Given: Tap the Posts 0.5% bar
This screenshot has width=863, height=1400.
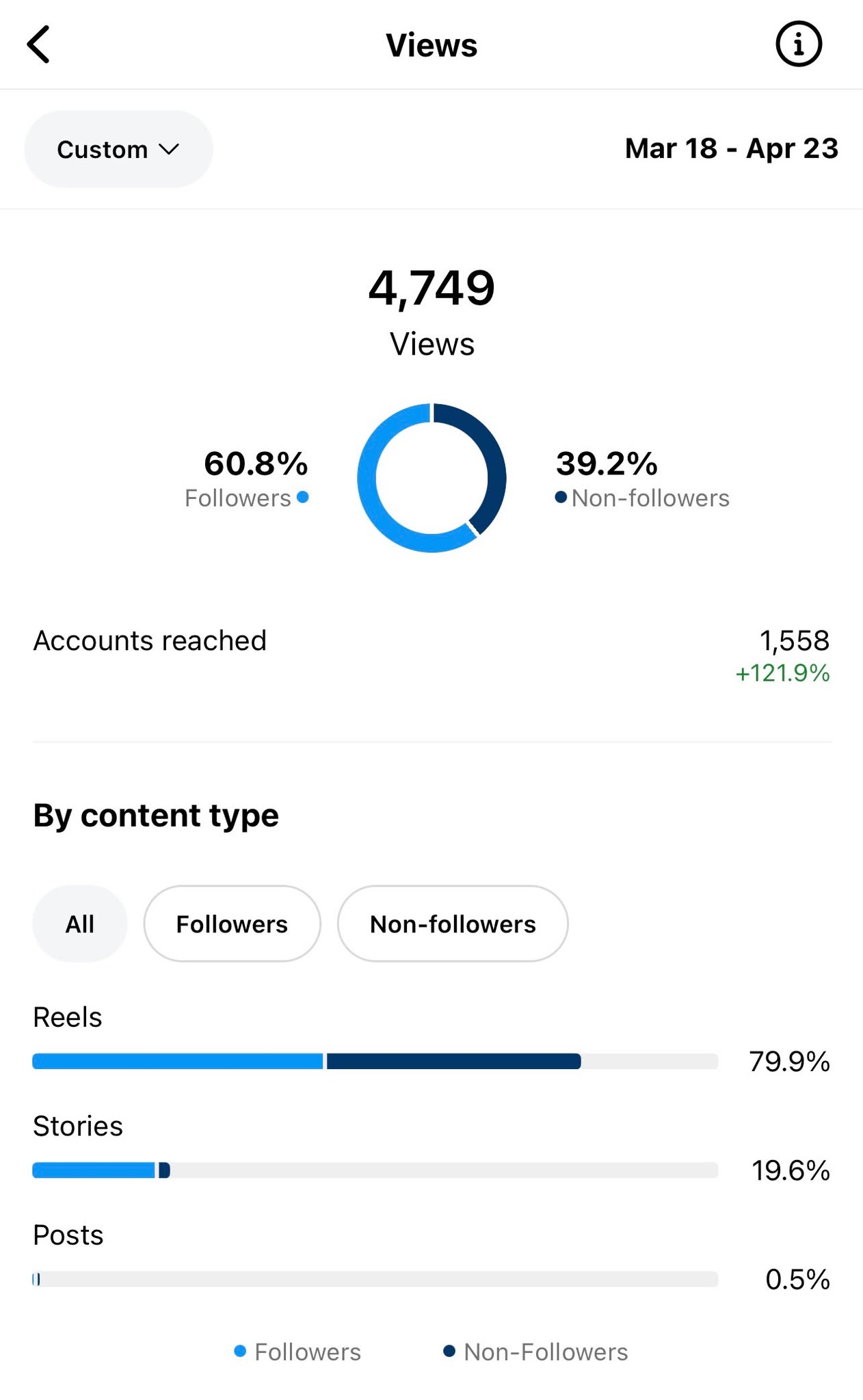Looking at the screenshot, I should (375, 1279).
